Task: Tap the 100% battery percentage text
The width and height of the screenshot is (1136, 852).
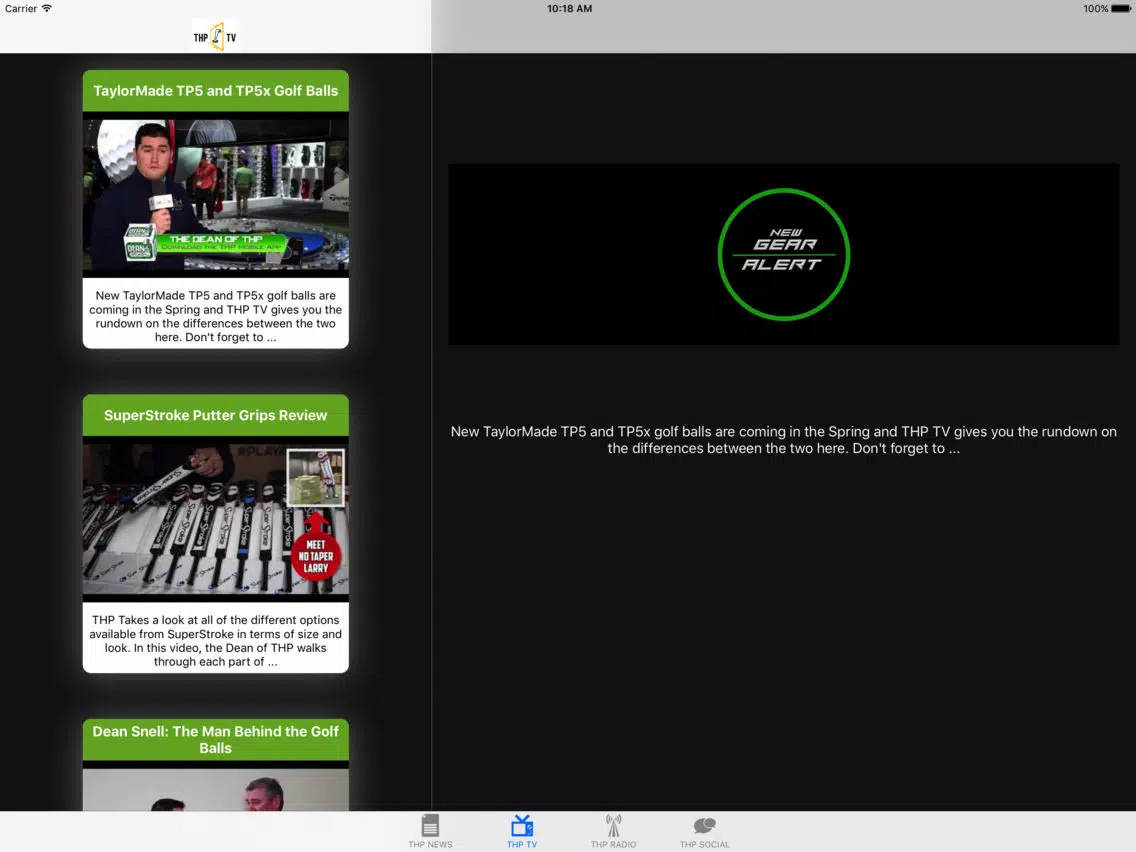Action: point(1095,9)
